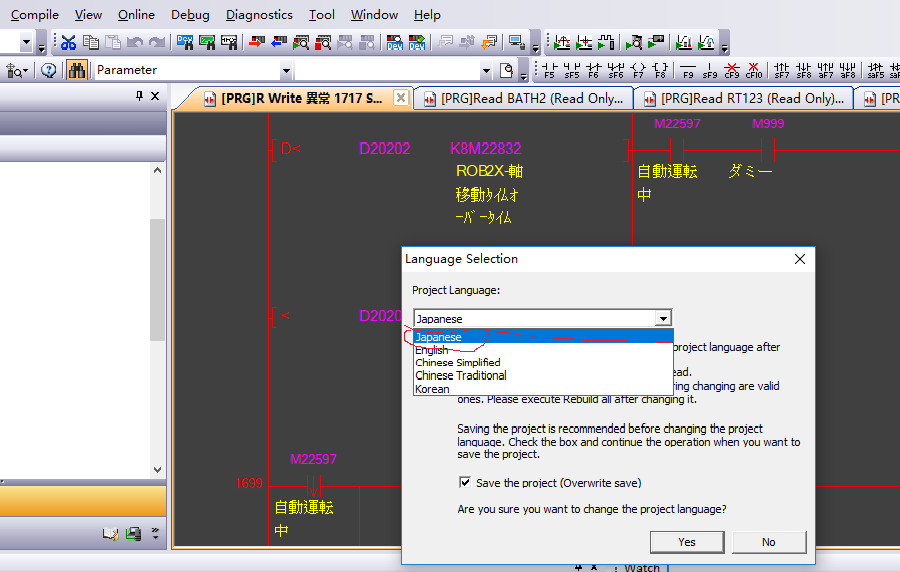
Task: Click the No button in dialog
Action: tap(768, 542)
